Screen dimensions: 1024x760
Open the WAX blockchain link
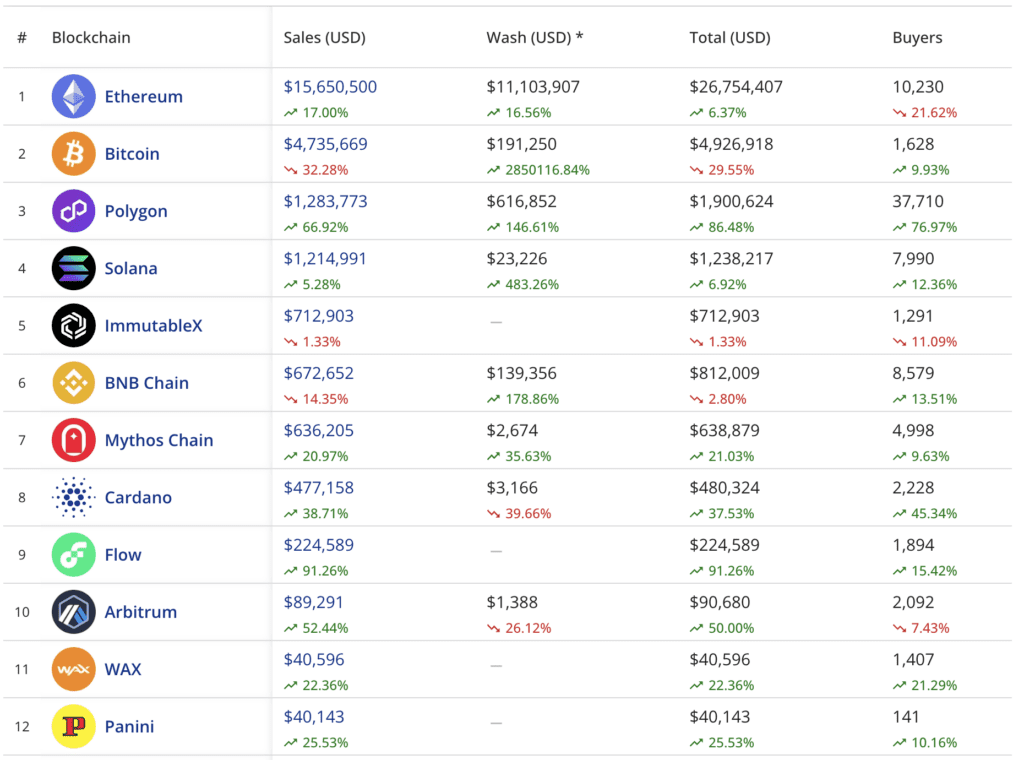click(x=123, y=669)
